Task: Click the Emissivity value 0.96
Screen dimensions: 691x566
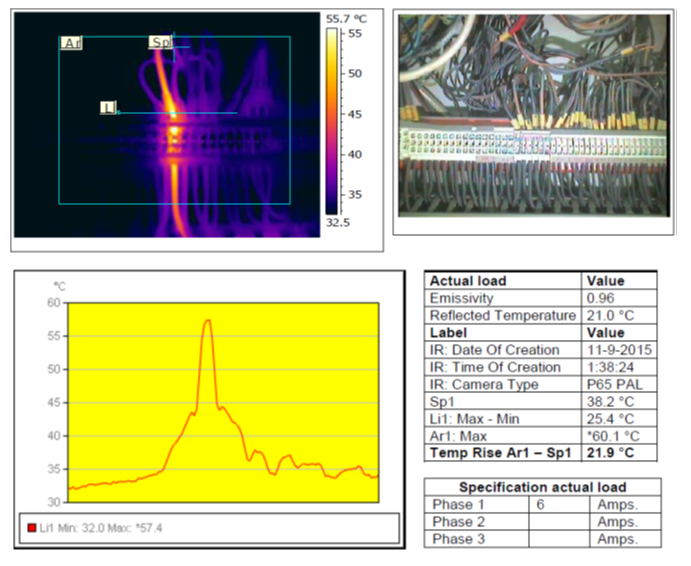Action: [600, 298]
